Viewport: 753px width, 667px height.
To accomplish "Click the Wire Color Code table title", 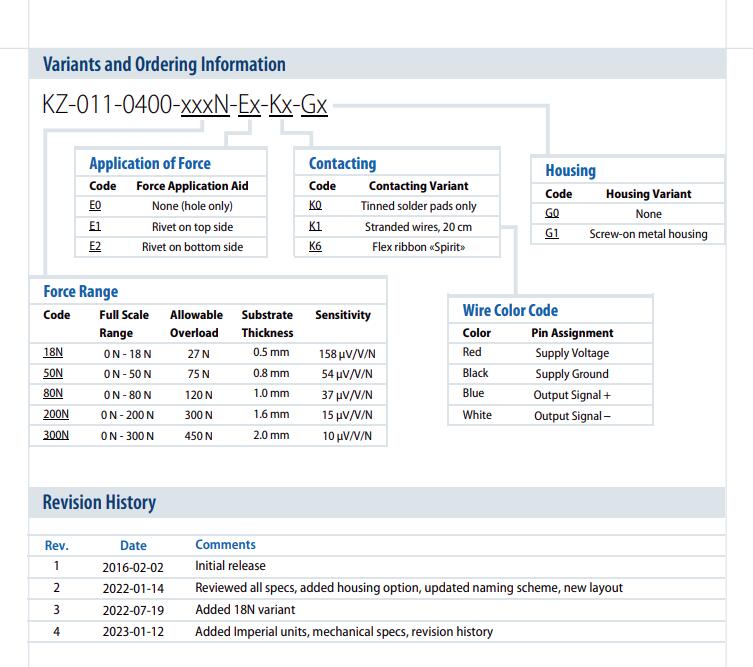I will [510, 310].
